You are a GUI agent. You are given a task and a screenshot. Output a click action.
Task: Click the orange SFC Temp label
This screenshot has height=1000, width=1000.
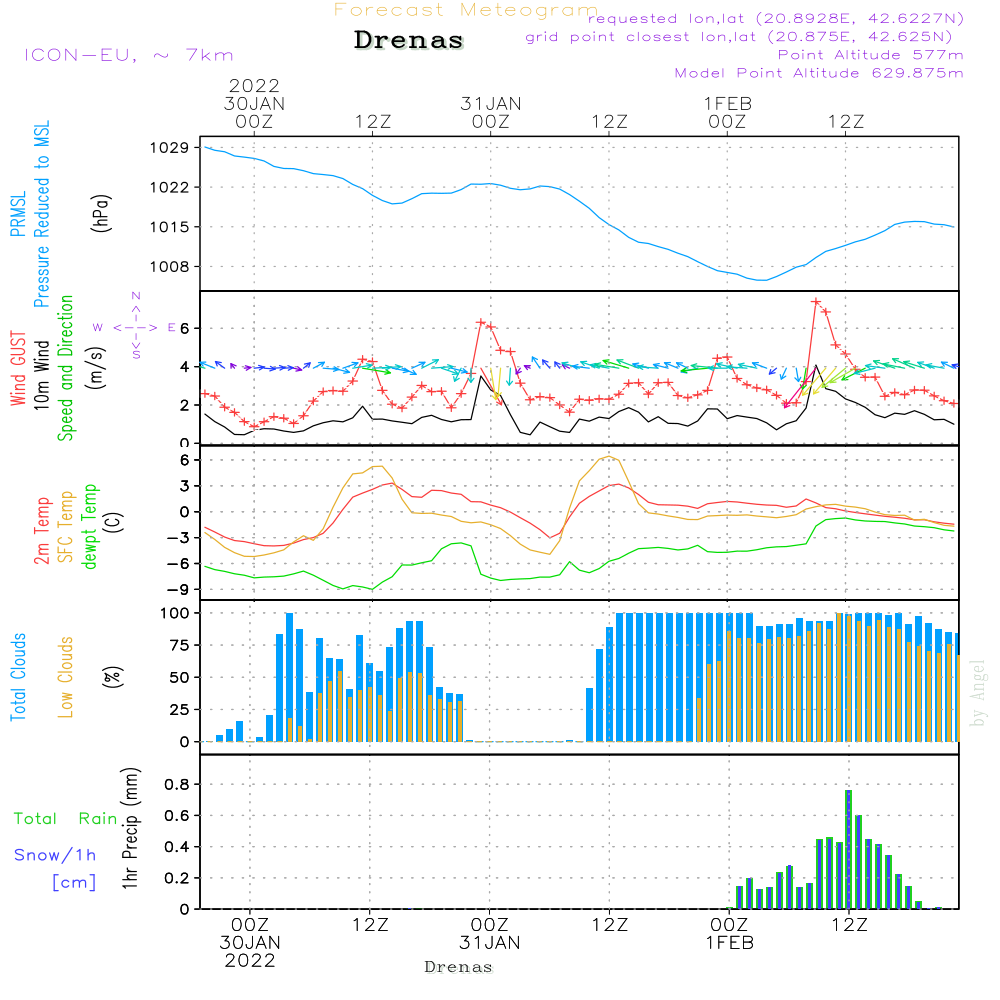(66, 525)
